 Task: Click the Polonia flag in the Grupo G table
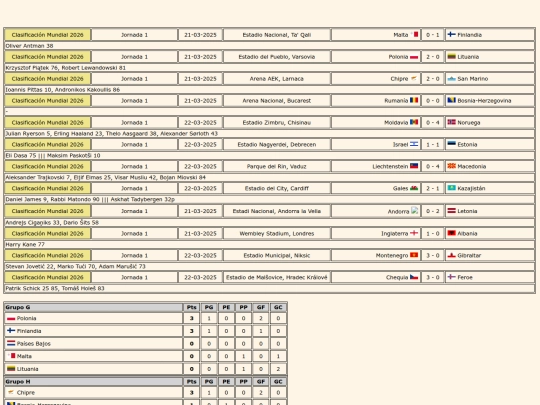[x=11, y=318]
